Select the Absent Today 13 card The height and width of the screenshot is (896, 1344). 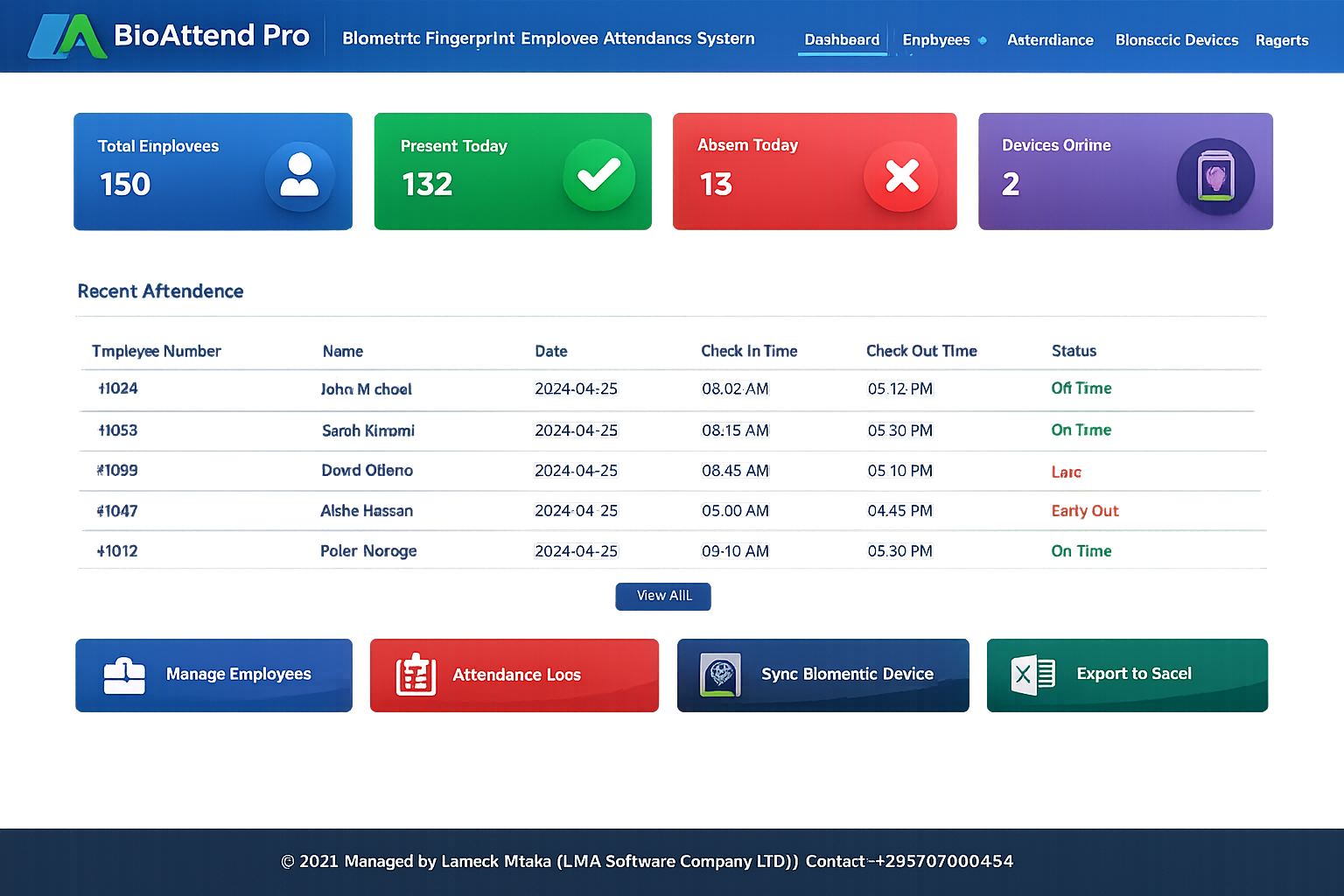(815, 171)
